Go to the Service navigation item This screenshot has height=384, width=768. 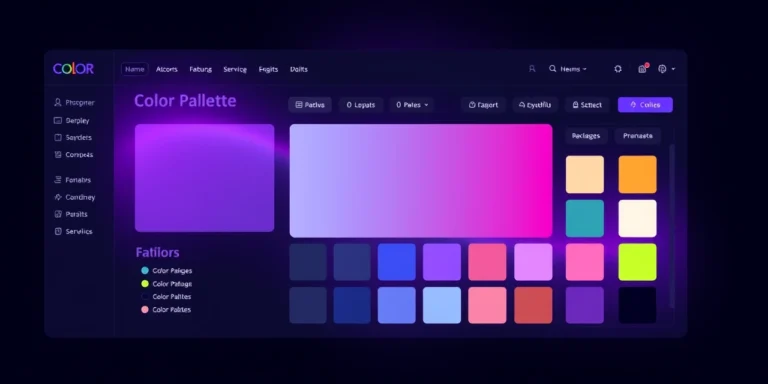tap(235, 69)
